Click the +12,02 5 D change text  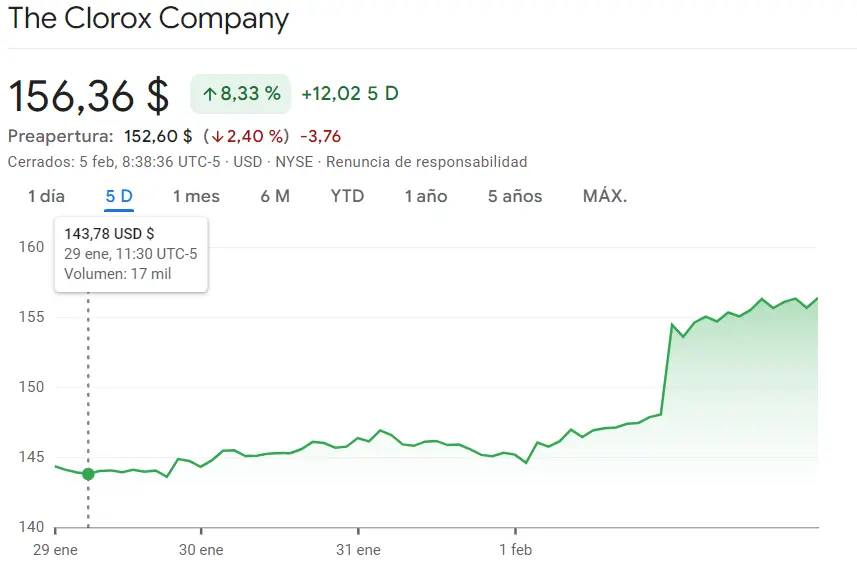point(349,94)
